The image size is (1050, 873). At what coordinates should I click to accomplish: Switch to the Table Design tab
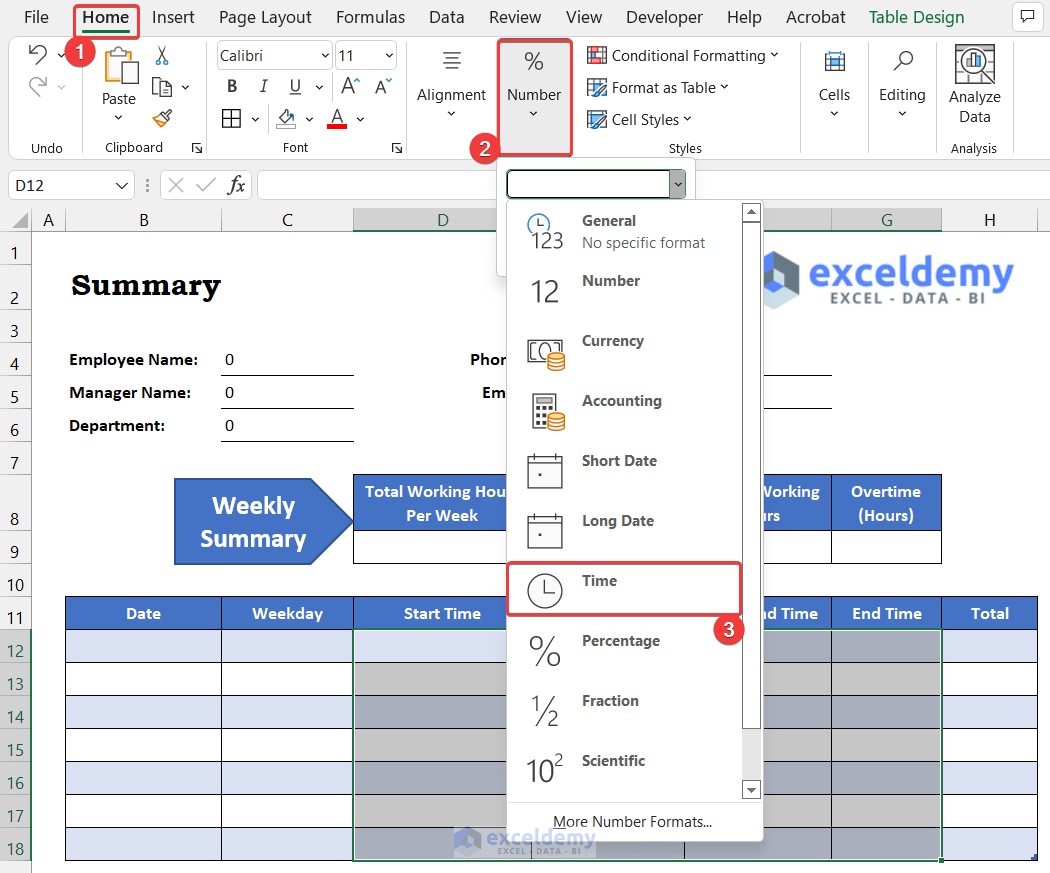[916, 17]
